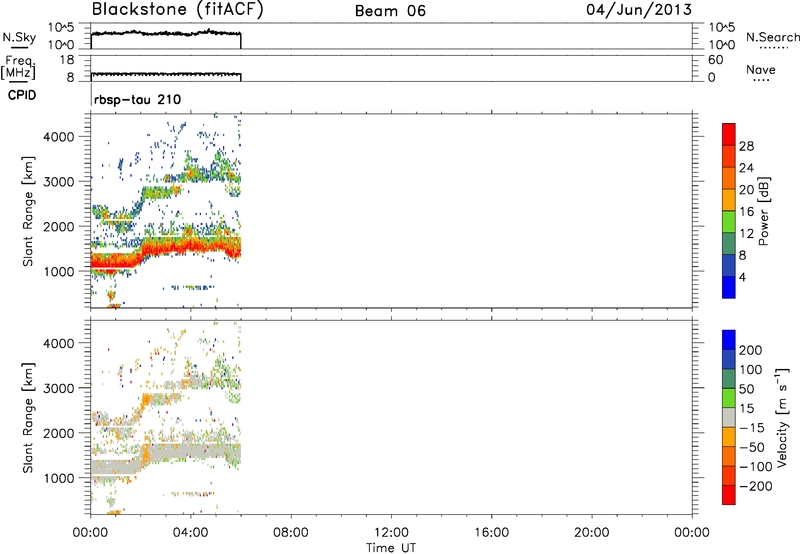Click the 1000 label on velocity panel
Screen dimensions: 800x554
click(x=59, y=479)
